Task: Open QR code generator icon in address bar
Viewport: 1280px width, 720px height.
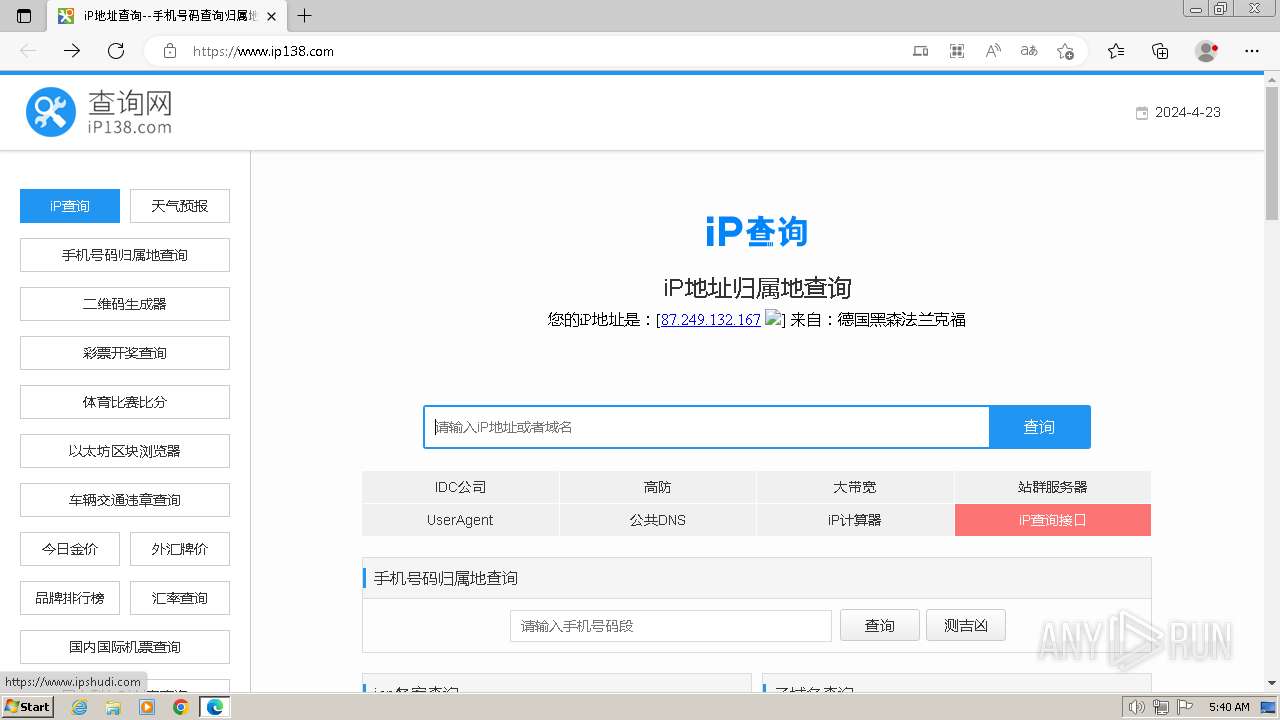Action: pyautogui.click(x=957, y=51)
